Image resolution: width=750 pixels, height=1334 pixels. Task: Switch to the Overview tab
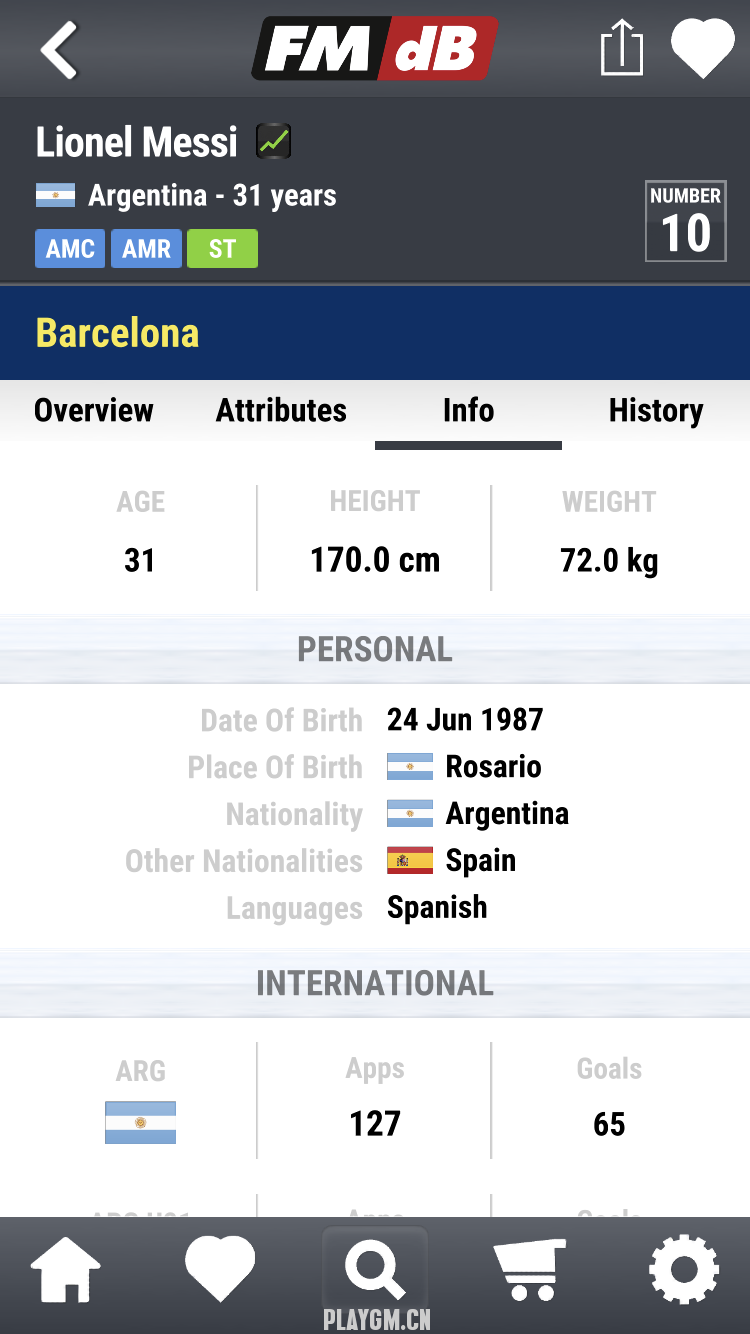pyautogui.click(x=94, y=410)
